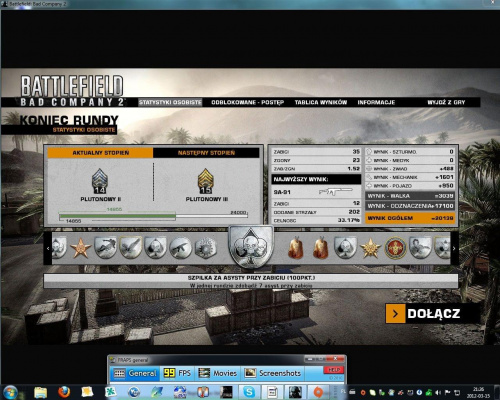Select the Statystyki Osobiste tab
500x400 pixels.
(170, 102)
